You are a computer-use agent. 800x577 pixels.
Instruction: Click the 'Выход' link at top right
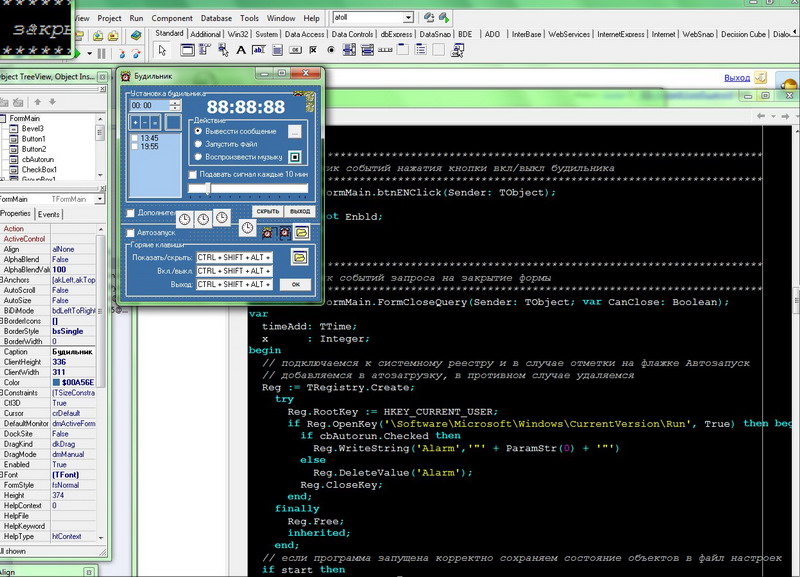[x=737, y=78]
